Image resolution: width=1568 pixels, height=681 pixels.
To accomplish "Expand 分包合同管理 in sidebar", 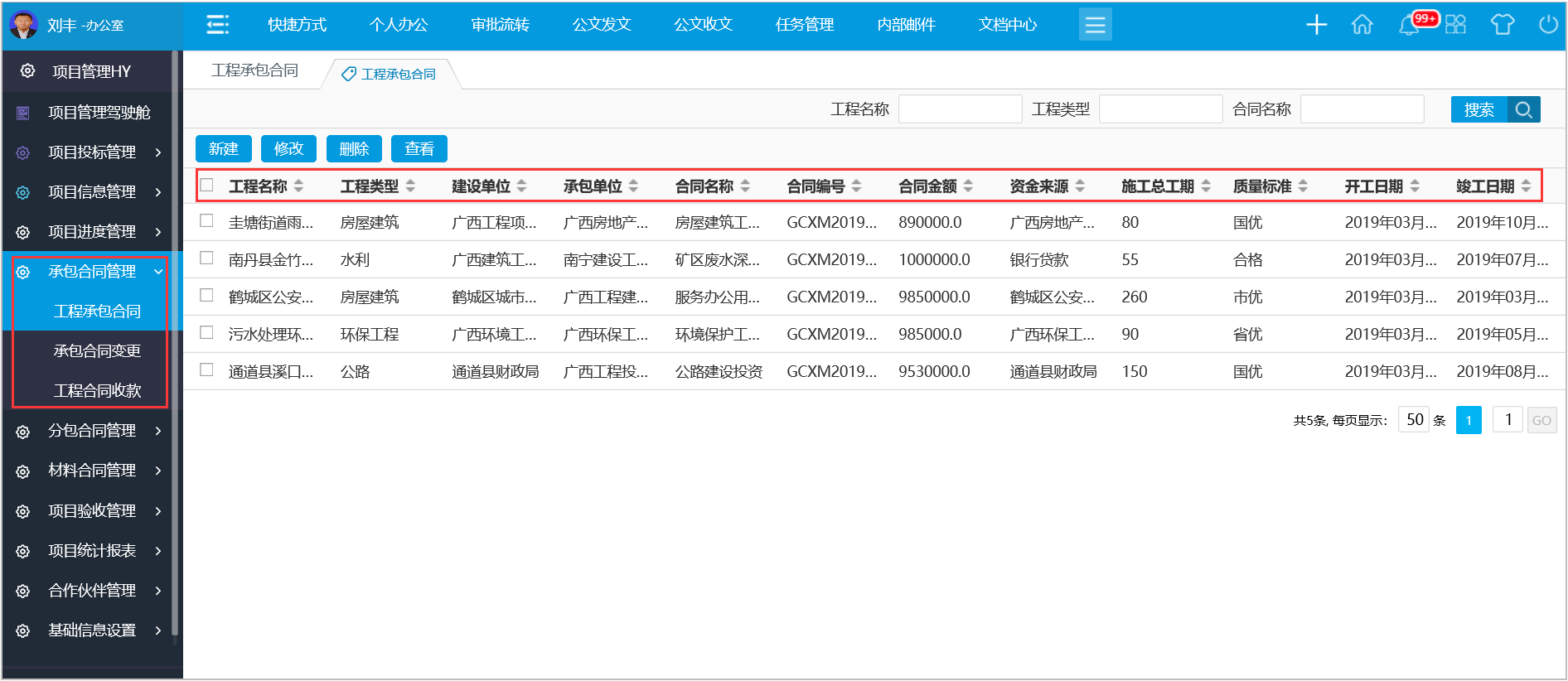I will tap(92, 431).
